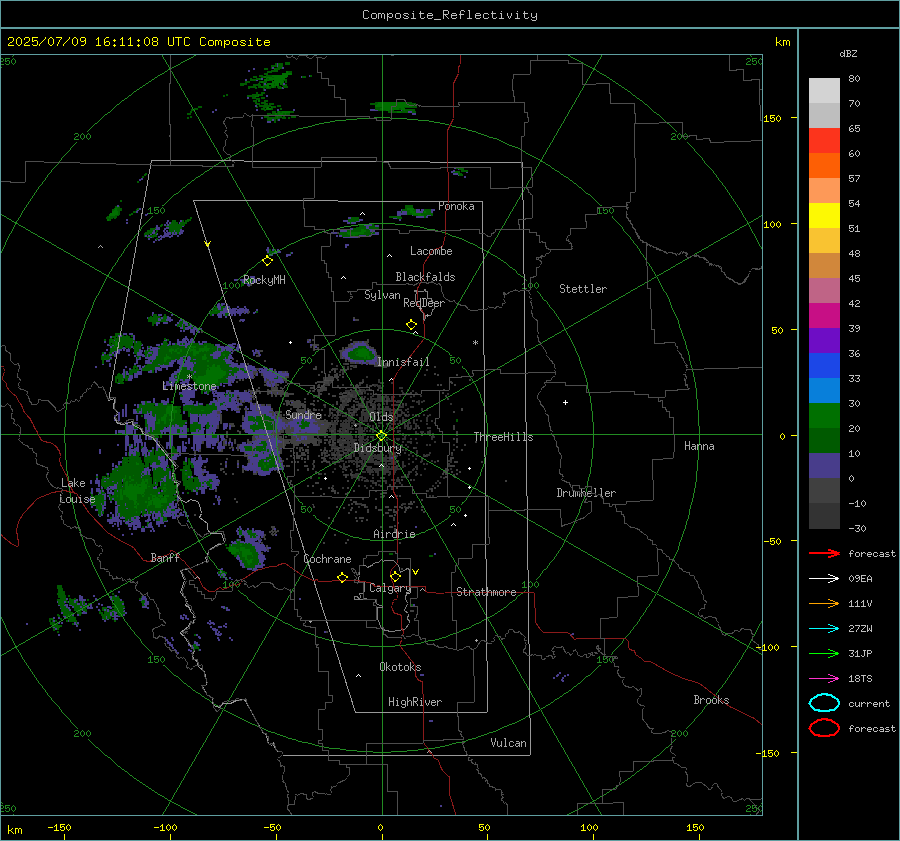The image size is (900, 841).
Task: Click the cyan current ellipse icon
Action: (824, 703)
